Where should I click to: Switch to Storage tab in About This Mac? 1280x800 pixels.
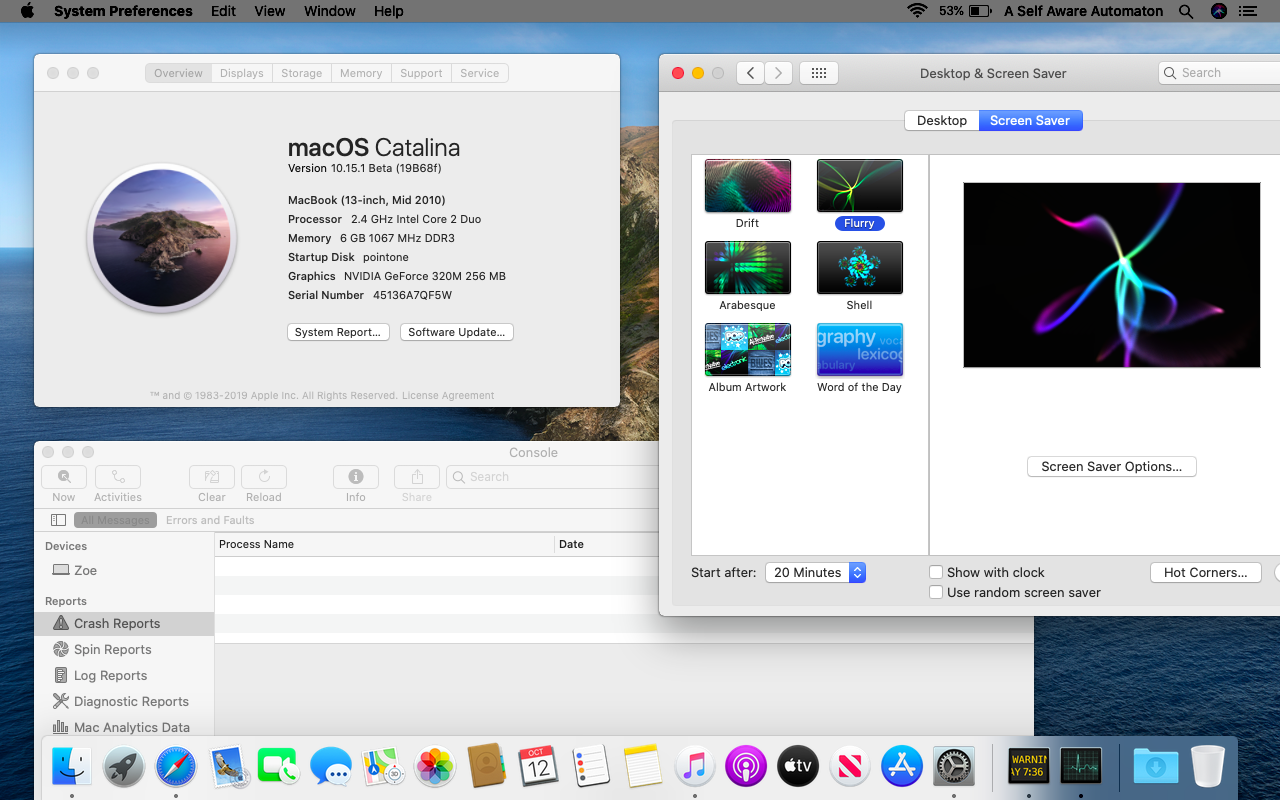302,73
